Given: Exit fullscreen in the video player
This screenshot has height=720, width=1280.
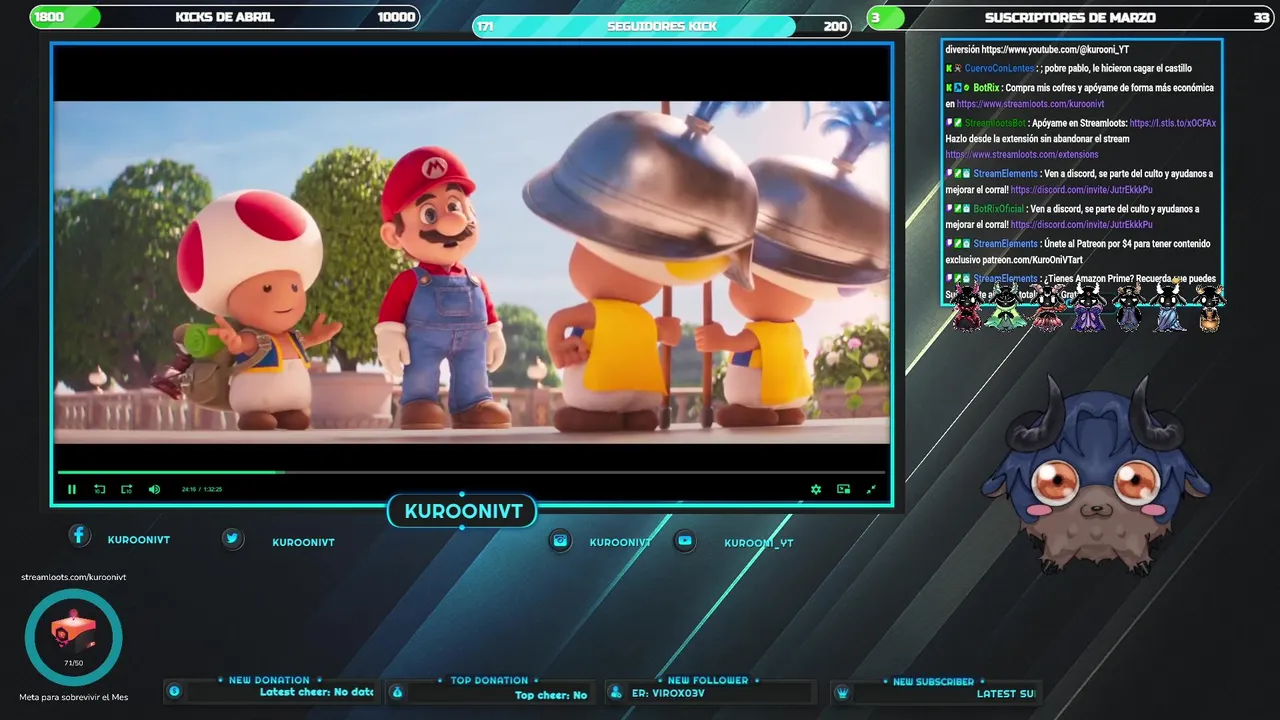Looking at the screenshot, I should [x=871, y=489].
